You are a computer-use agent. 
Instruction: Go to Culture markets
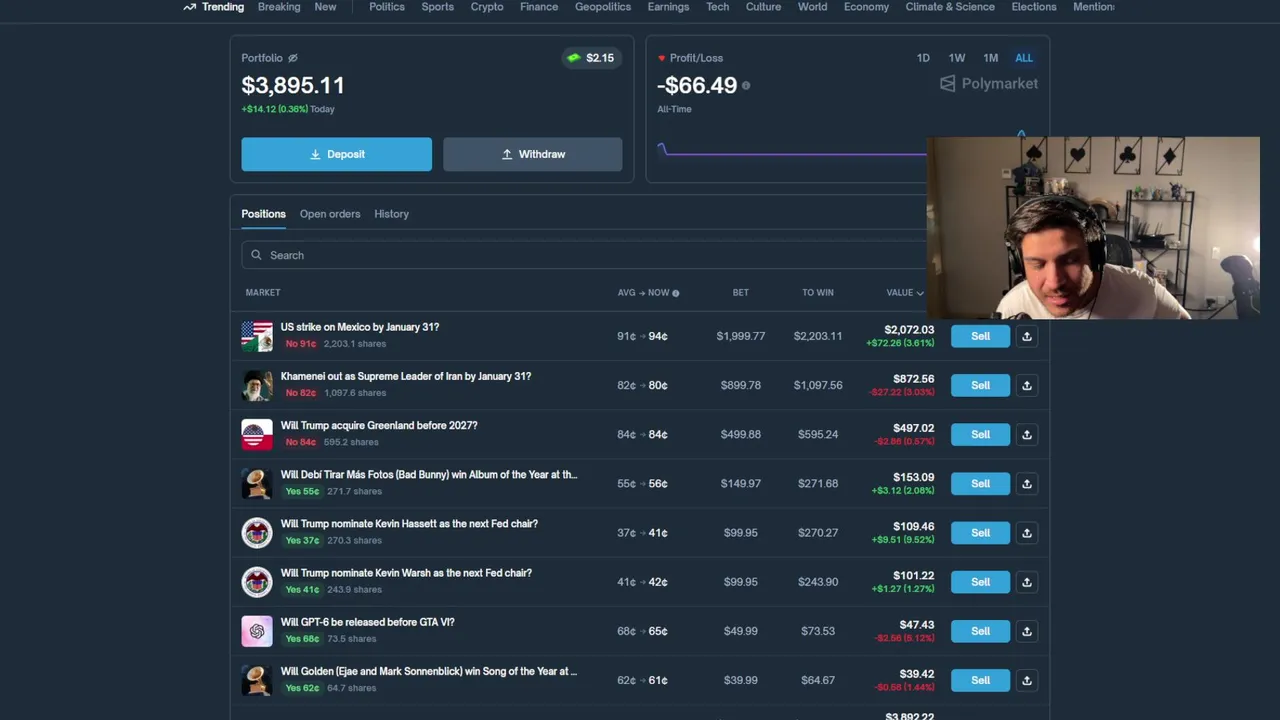(x=763, y=7)
